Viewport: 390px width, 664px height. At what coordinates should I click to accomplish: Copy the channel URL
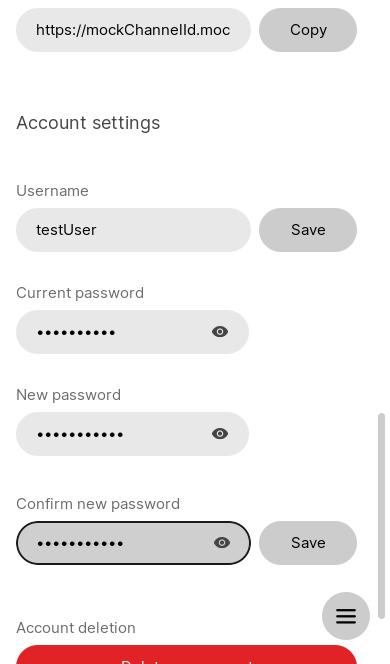tap(308, 30)
